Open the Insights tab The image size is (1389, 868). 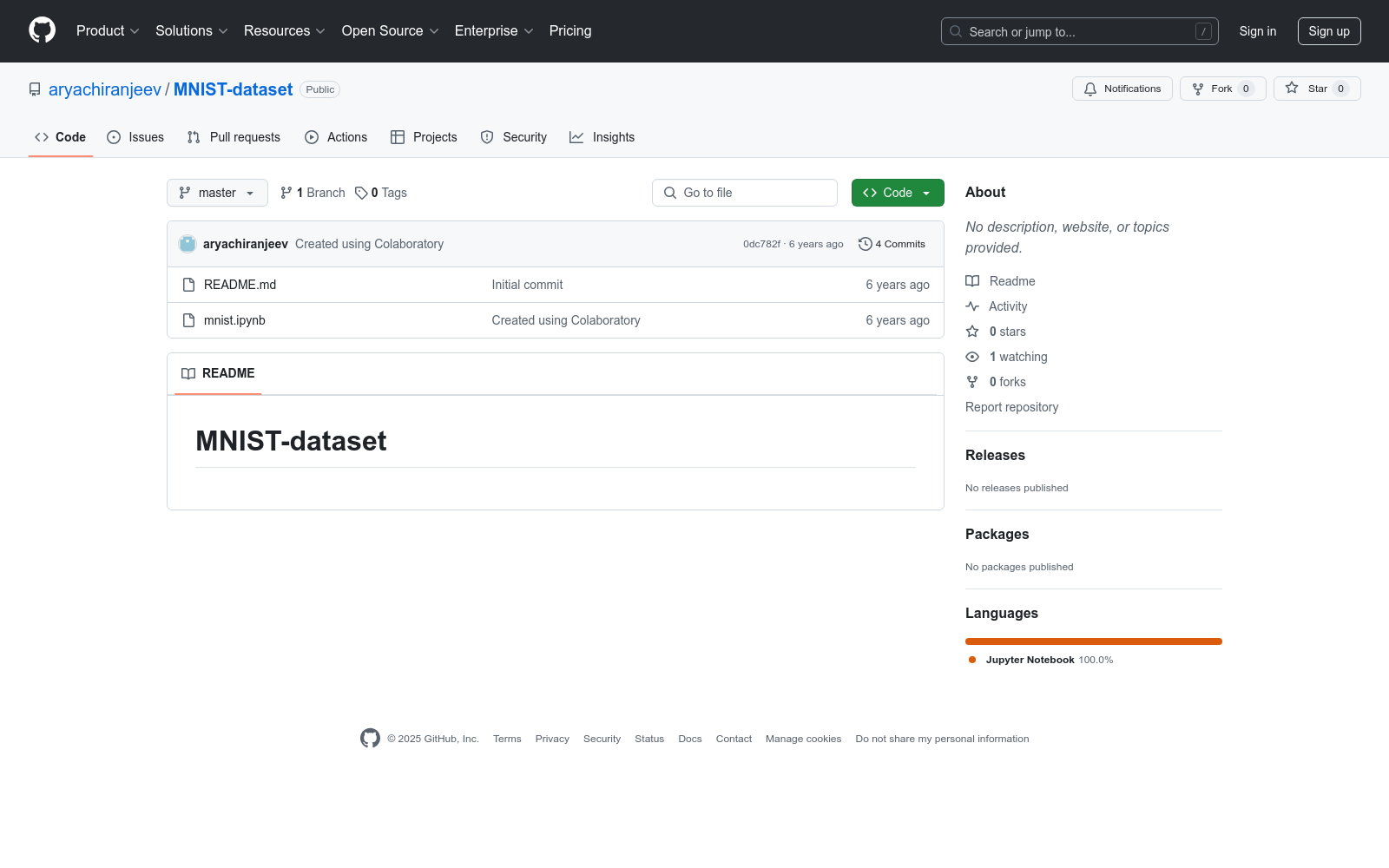602,137
